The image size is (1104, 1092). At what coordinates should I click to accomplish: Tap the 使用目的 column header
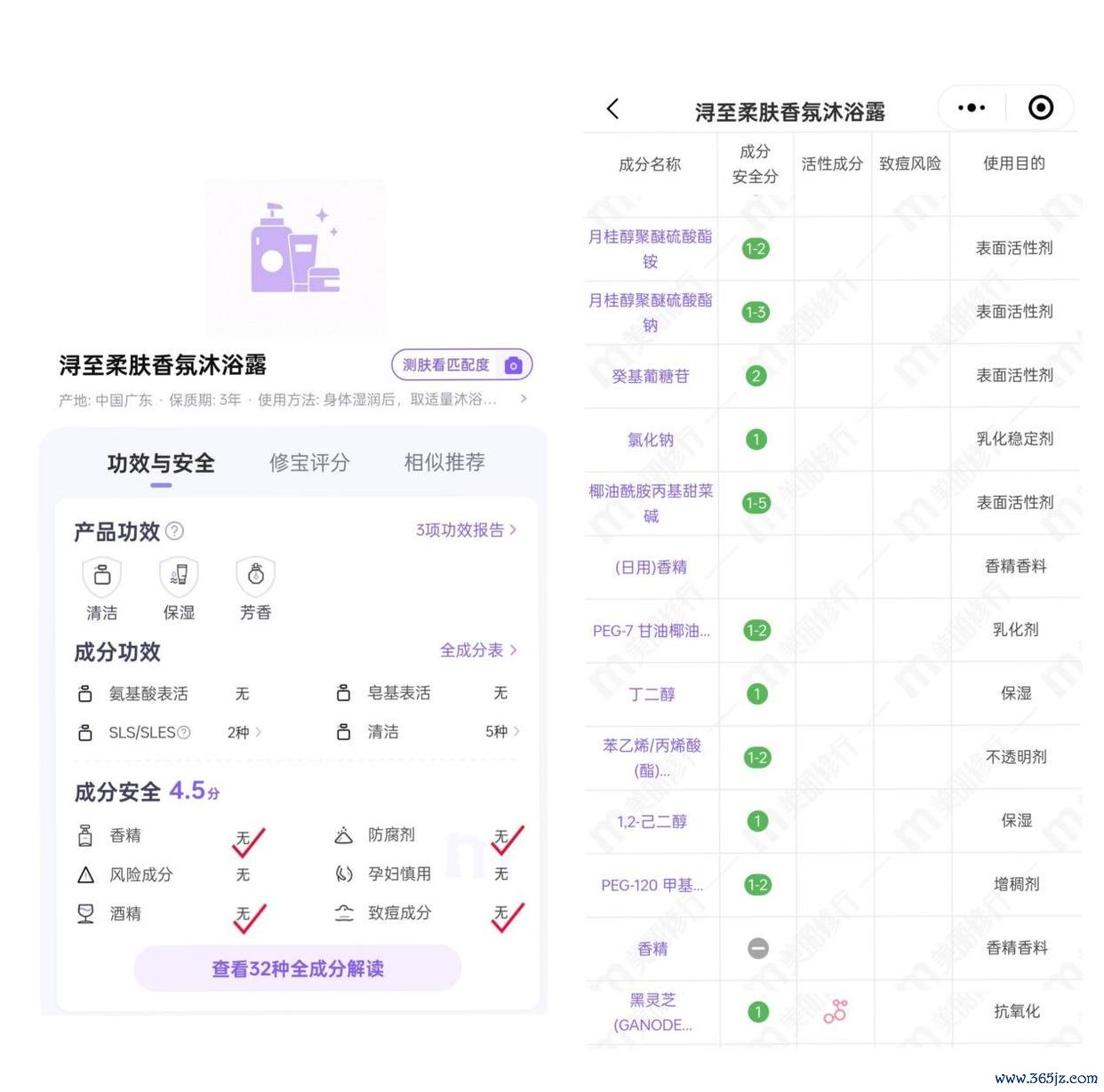[1014, 163]
